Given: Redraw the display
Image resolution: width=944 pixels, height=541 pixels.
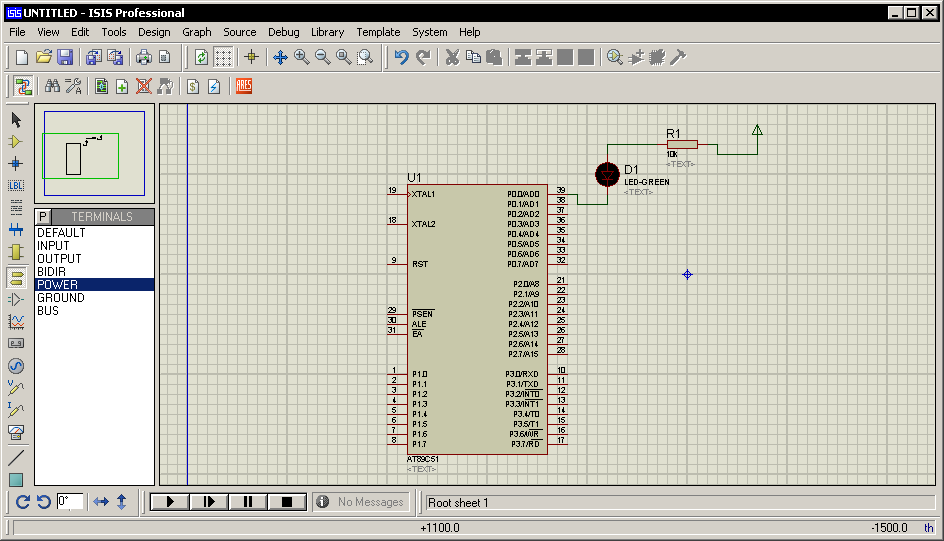Looking at the screenshot, I should 201,57.
